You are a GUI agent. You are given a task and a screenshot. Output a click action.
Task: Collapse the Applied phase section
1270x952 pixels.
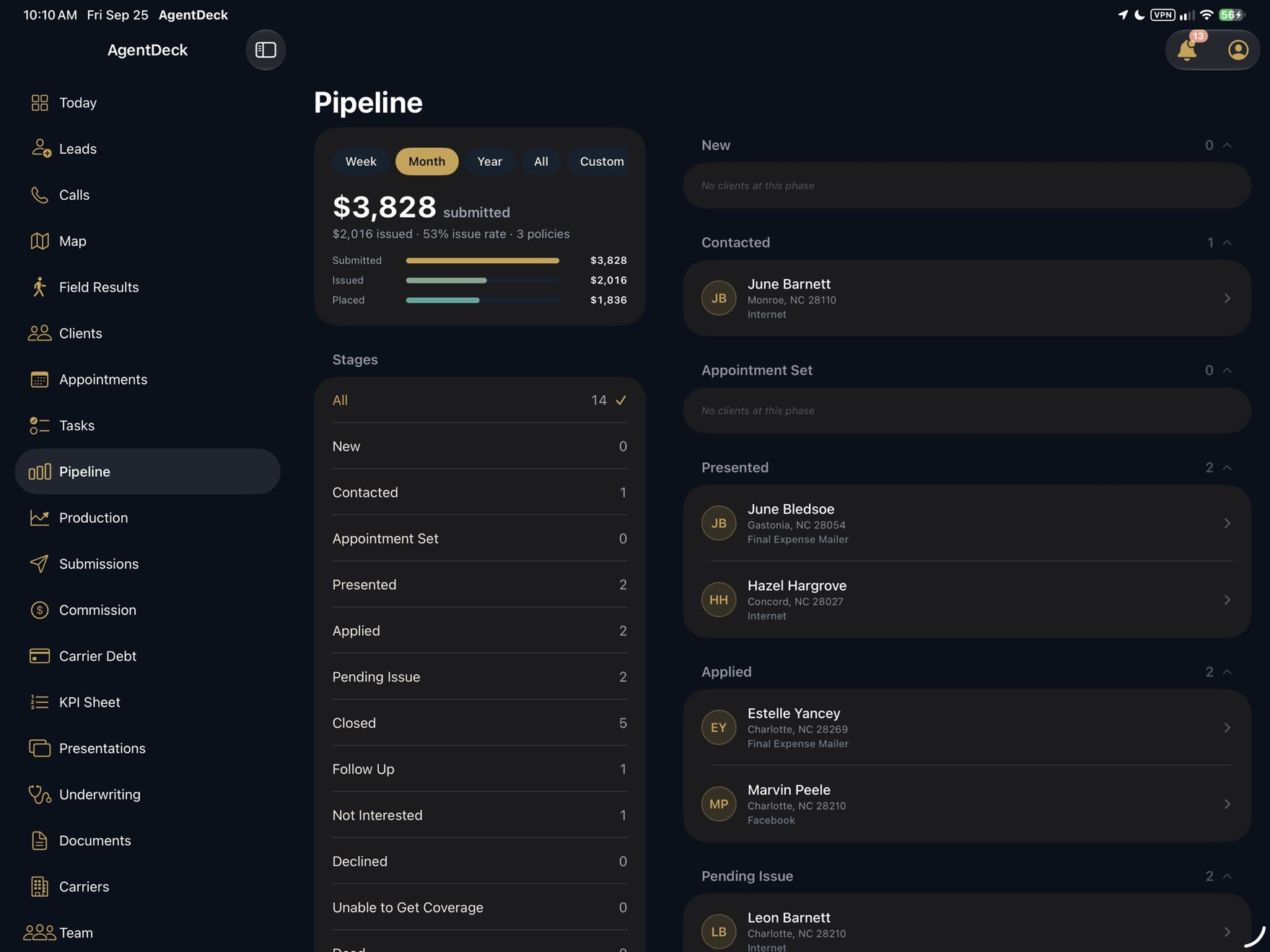pos(1227,671)
